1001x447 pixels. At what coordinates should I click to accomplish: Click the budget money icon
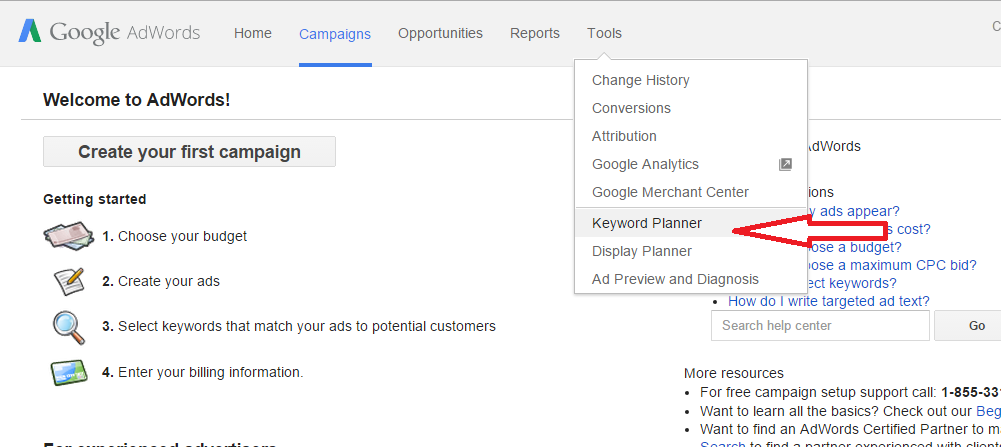(x=69, y=236)
